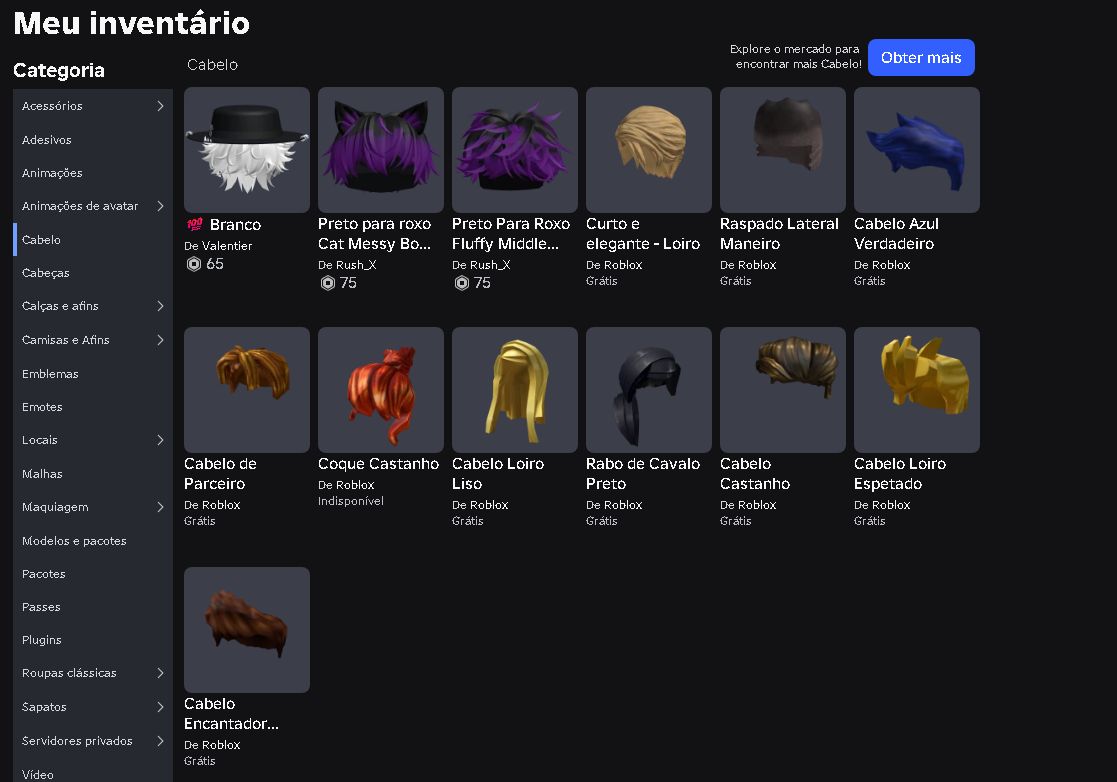Expand the Sapatos category chevron
1117x782 pixels.
[160, 707]
